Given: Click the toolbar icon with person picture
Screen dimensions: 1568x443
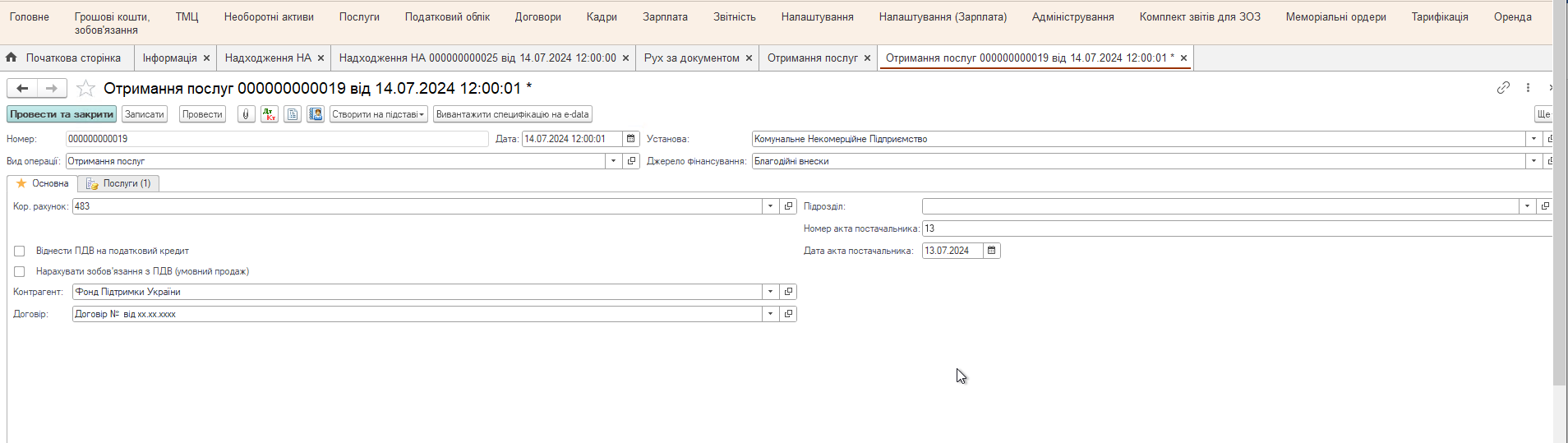Looking at the screenshot, I should 316,114.
